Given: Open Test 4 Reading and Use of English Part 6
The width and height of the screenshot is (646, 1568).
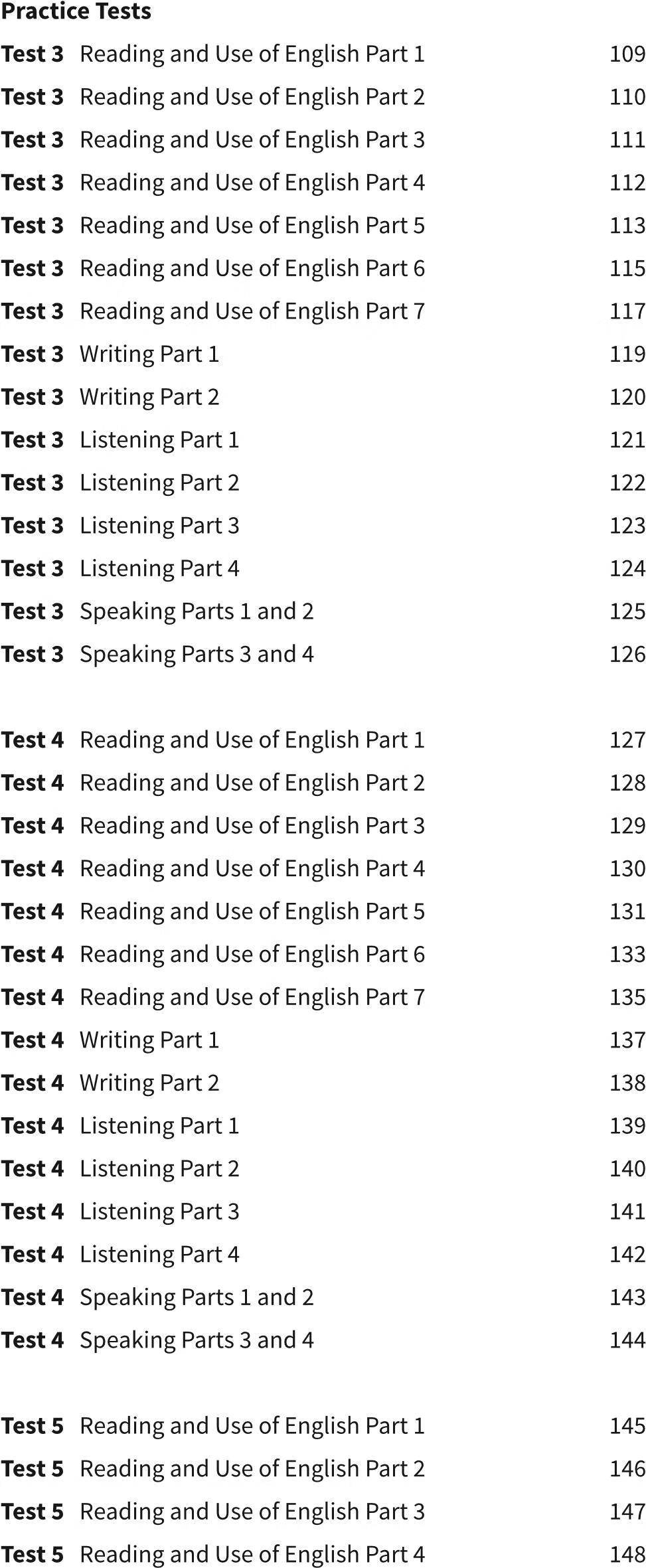Looking at the screenshot, I should coord(252,954).
